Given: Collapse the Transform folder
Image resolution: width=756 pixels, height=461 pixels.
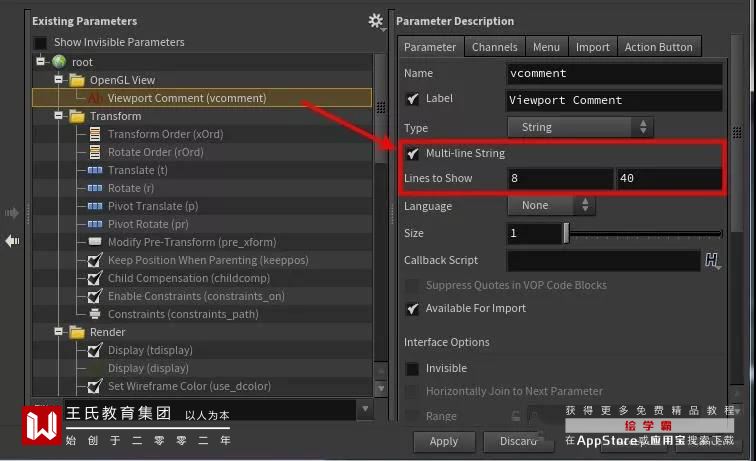Looking at the screenshot, I should (58, 115).
